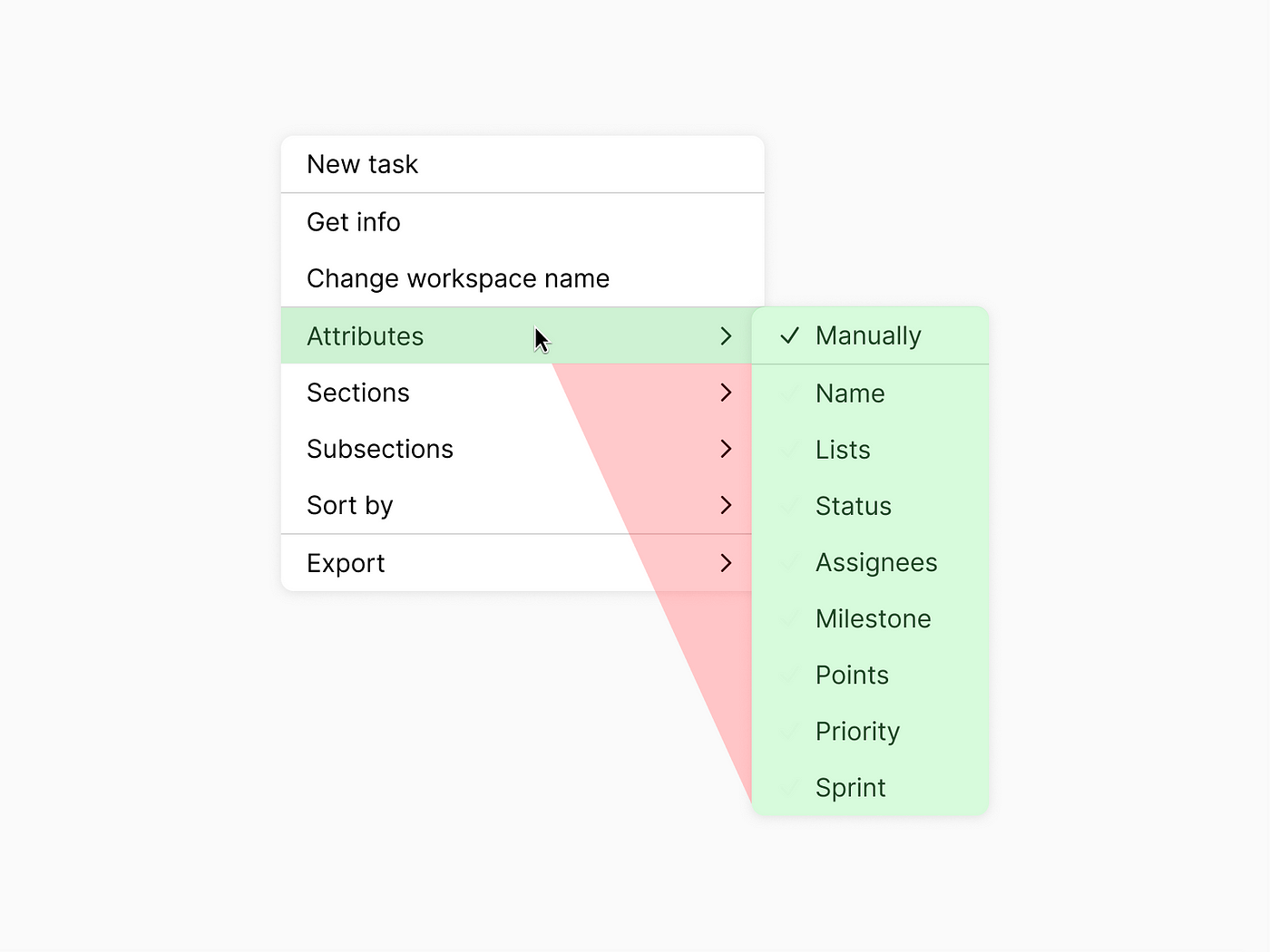Check the Status attribute option
Screen dimensions: 1270x952
tap(854, 506)
